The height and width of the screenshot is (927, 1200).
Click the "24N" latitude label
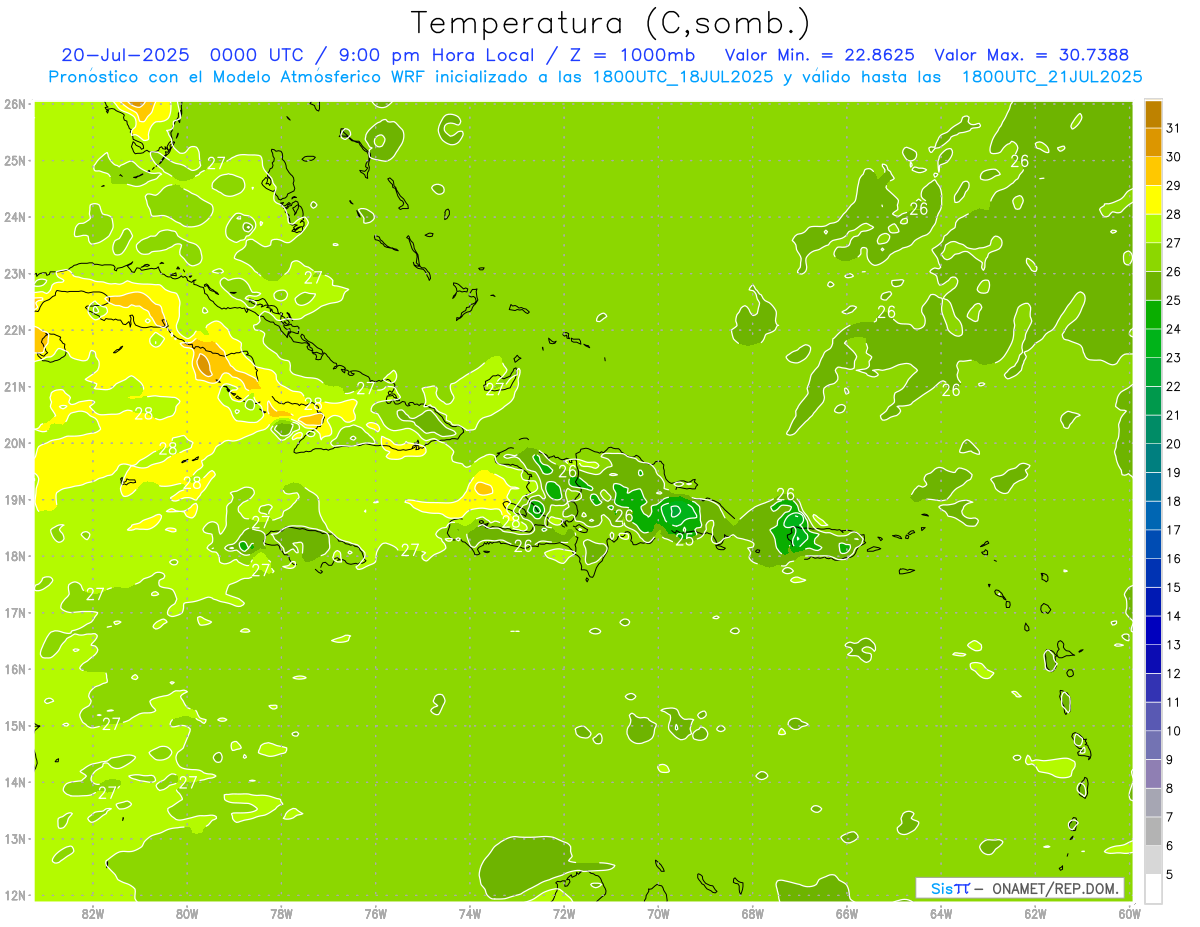coord(15,217)
